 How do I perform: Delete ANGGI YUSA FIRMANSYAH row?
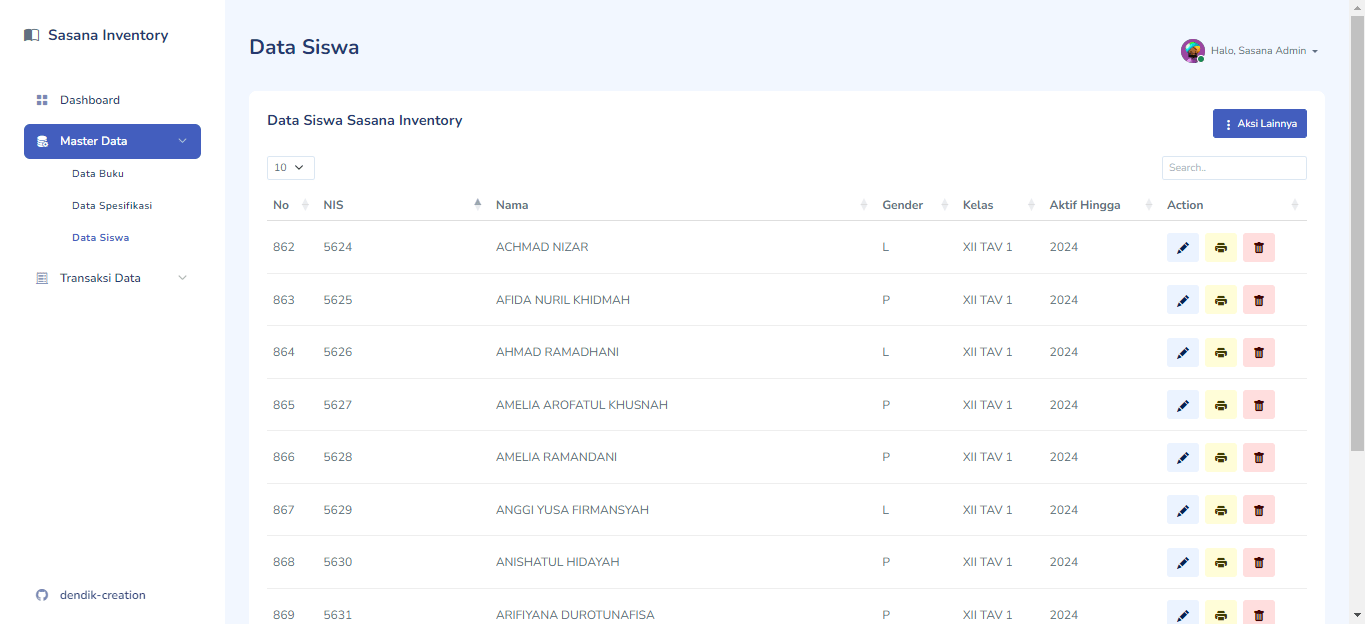(1259, 510)
